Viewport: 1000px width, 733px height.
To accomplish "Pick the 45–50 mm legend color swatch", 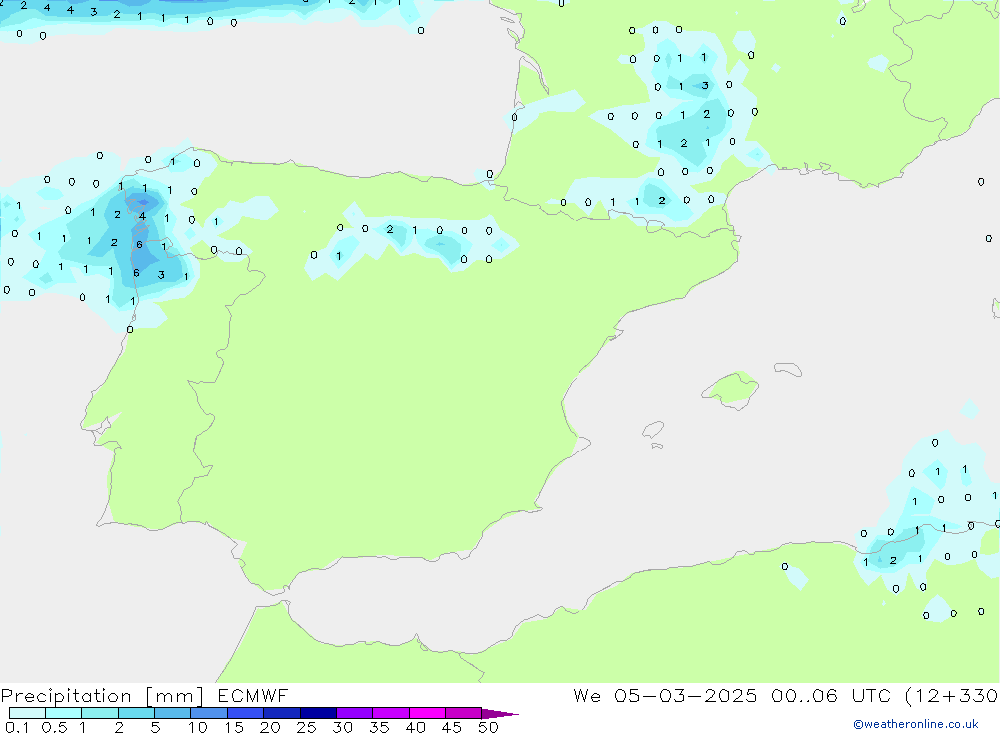I will (x=463, y=713).
